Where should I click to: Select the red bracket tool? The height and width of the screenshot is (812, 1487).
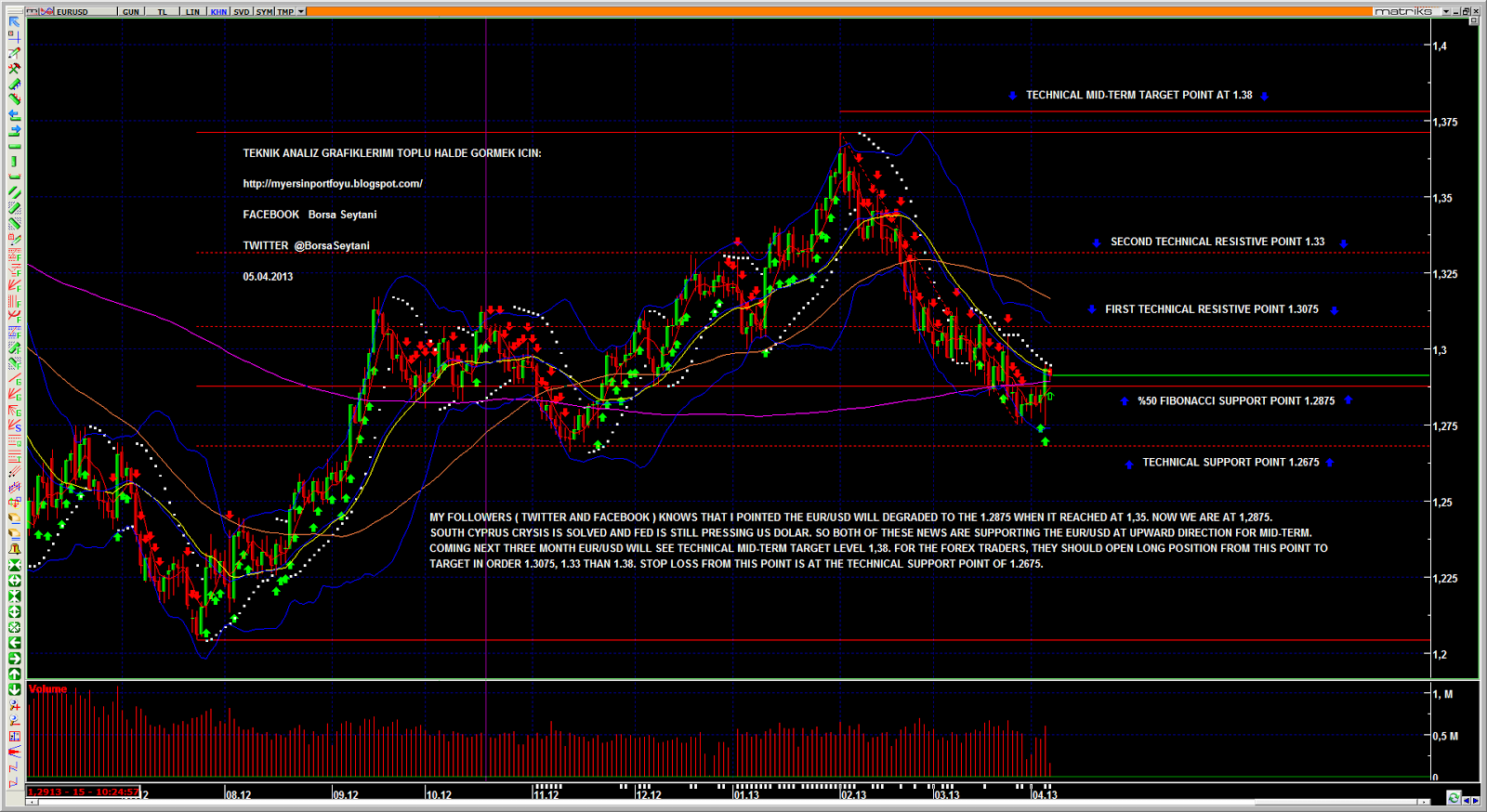[x=14, y=177]
